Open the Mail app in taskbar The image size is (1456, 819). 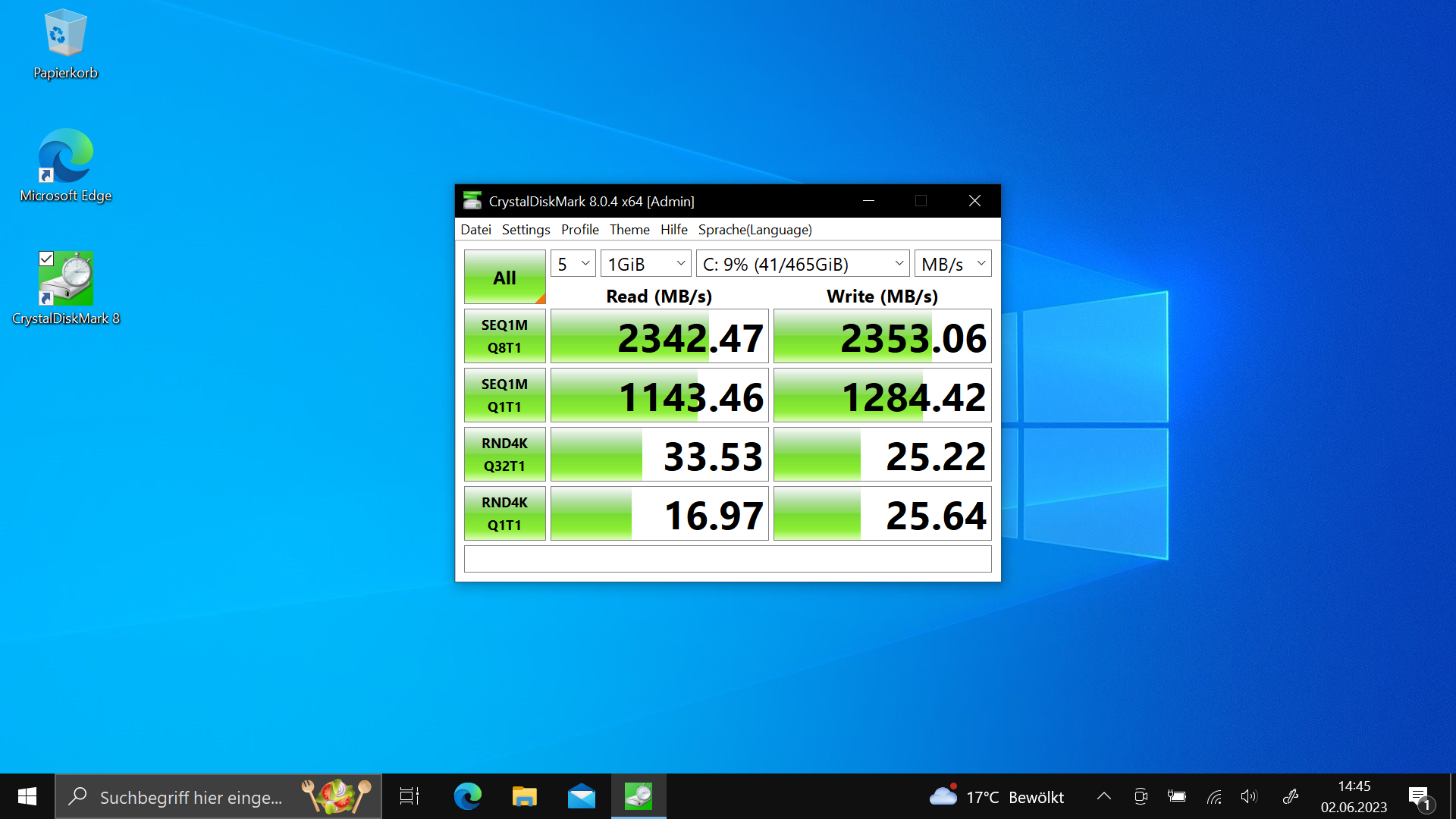581,796
